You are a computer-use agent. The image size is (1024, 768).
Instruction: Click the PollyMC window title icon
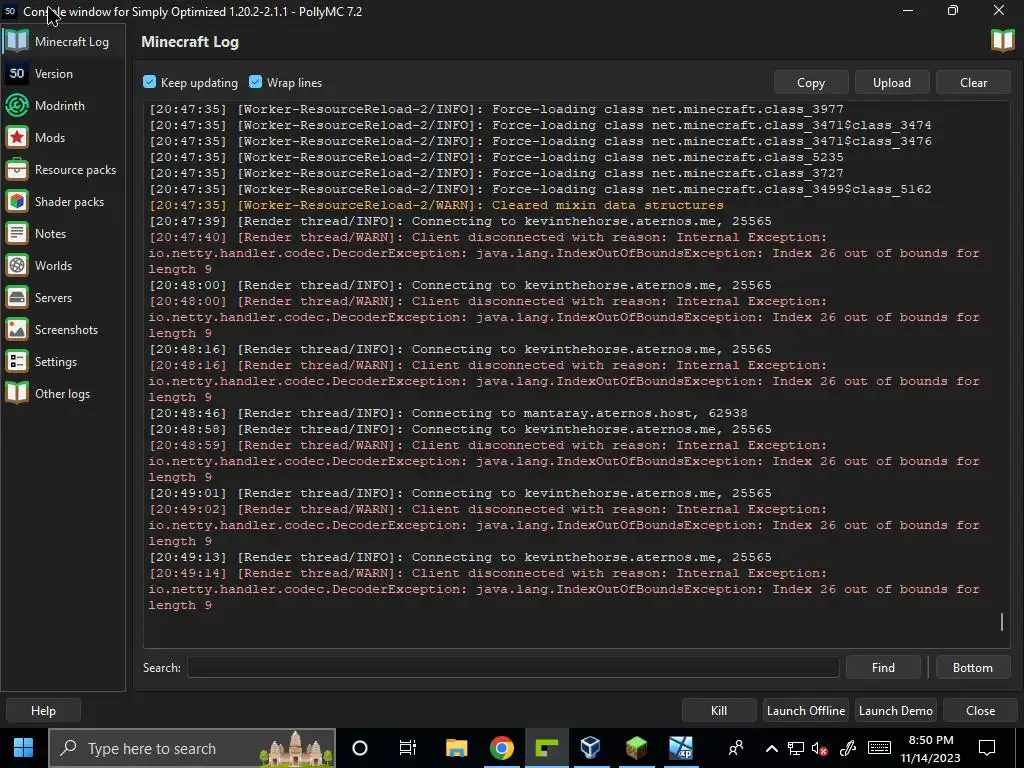pos(10,11)
